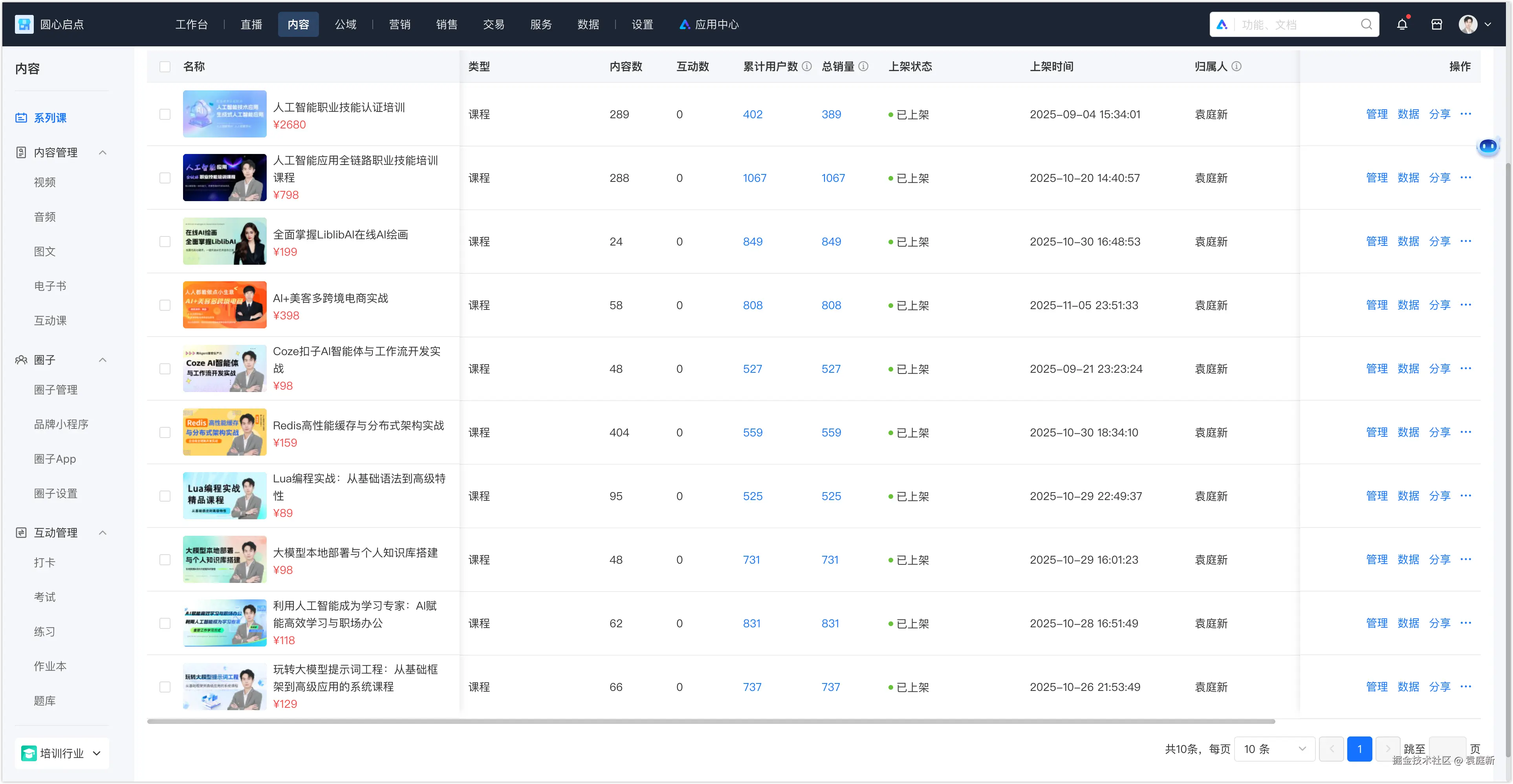1513x784 pixels.
Task: Click info icon beside 累计用户数
Action: point(807,66)
